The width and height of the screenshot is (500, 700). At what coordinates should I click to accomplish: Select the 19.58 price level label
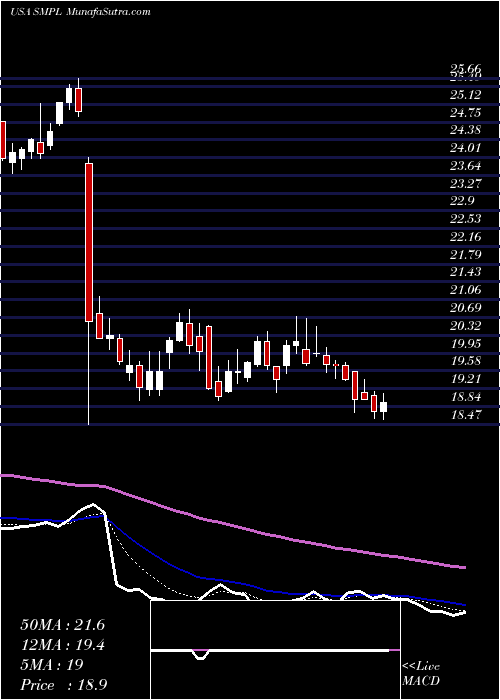466,361
